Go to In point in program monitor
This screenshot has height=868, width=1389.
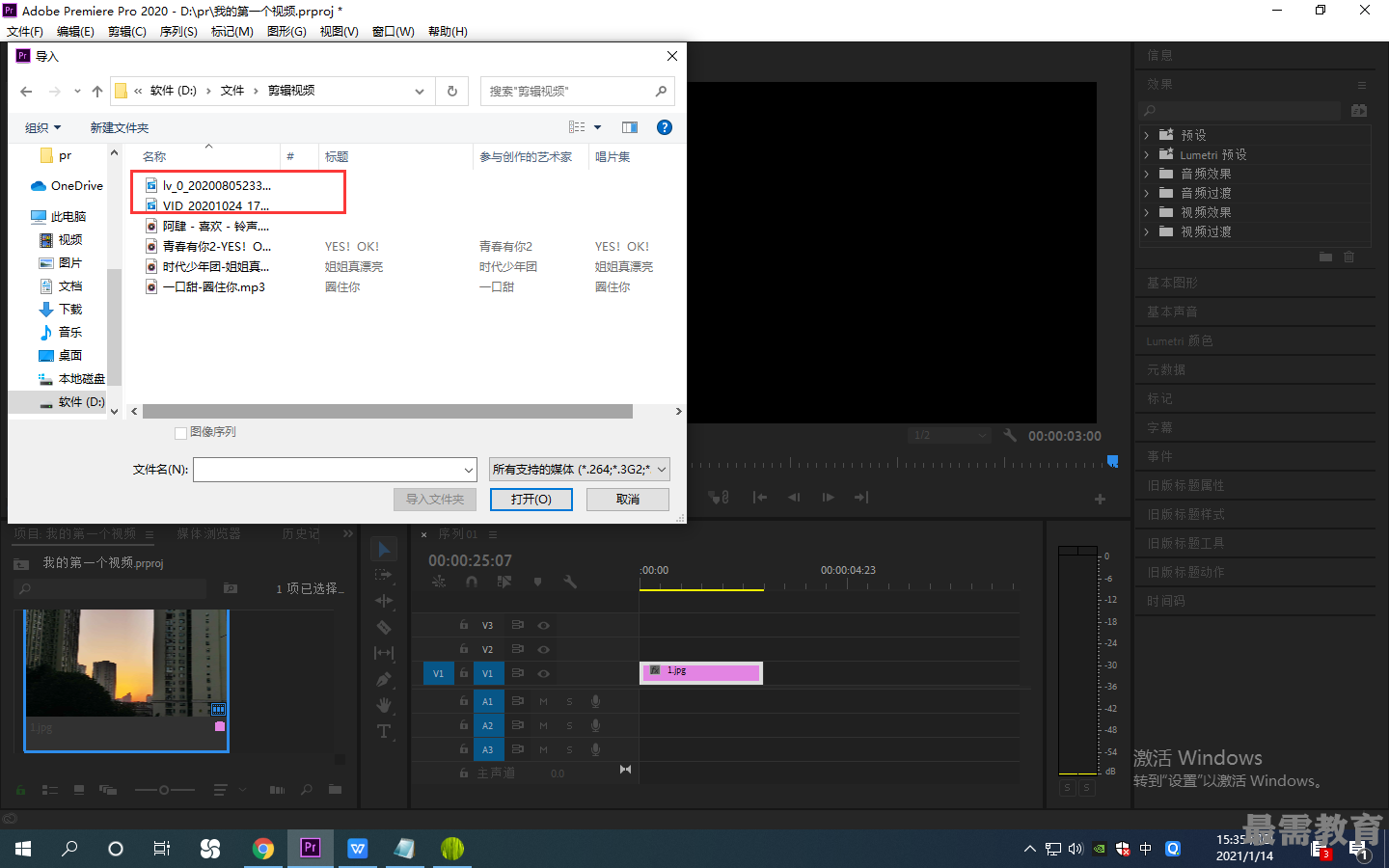click(x=760, y=498)
